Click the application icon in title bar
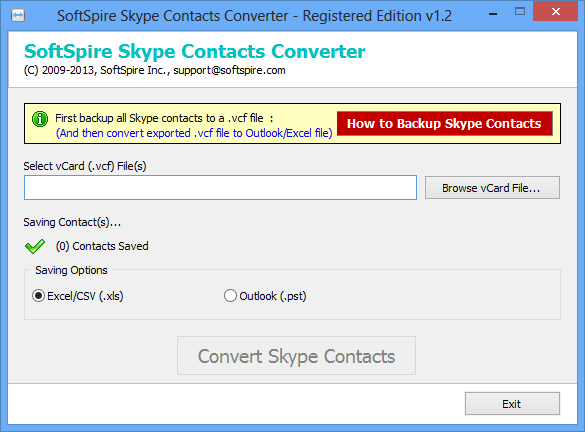The image size is (585, 432). 18,16
